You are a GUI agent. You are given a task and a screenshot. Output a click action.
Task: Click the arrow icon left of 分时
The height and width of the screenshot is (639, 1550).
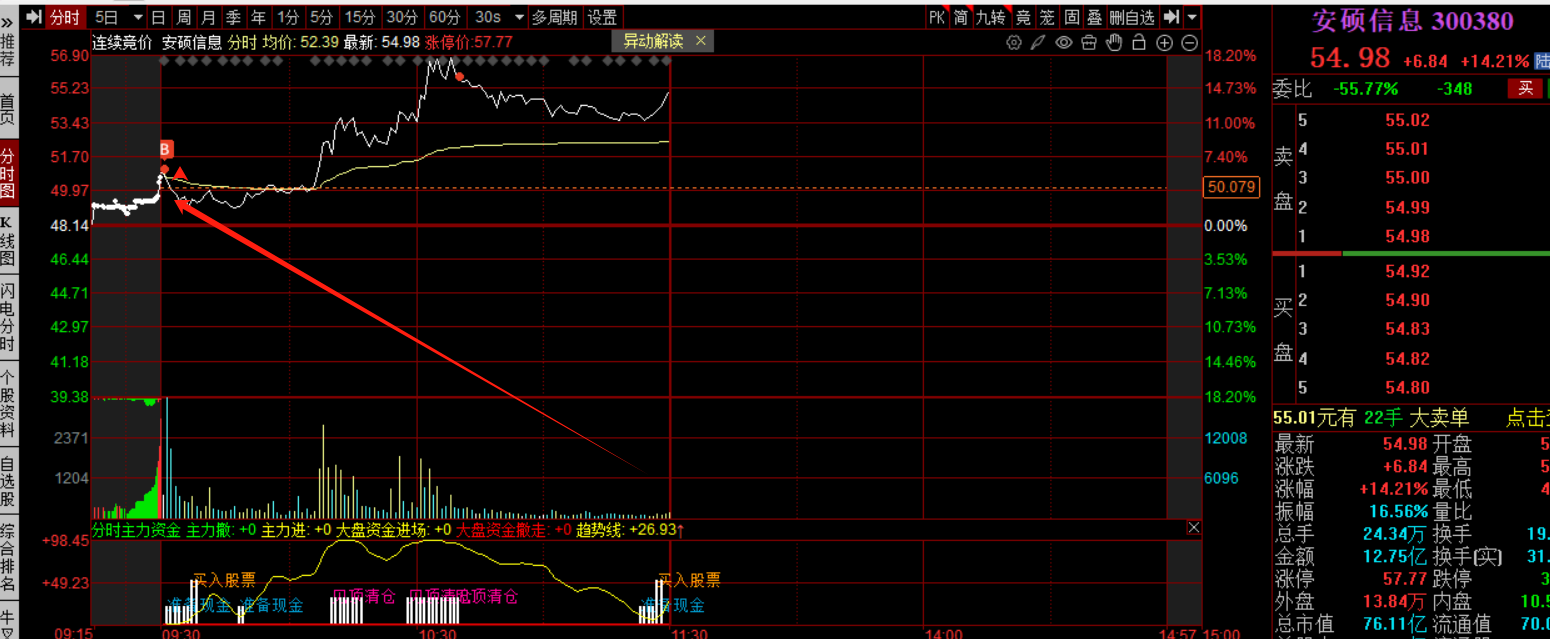(x=33, y=17)
